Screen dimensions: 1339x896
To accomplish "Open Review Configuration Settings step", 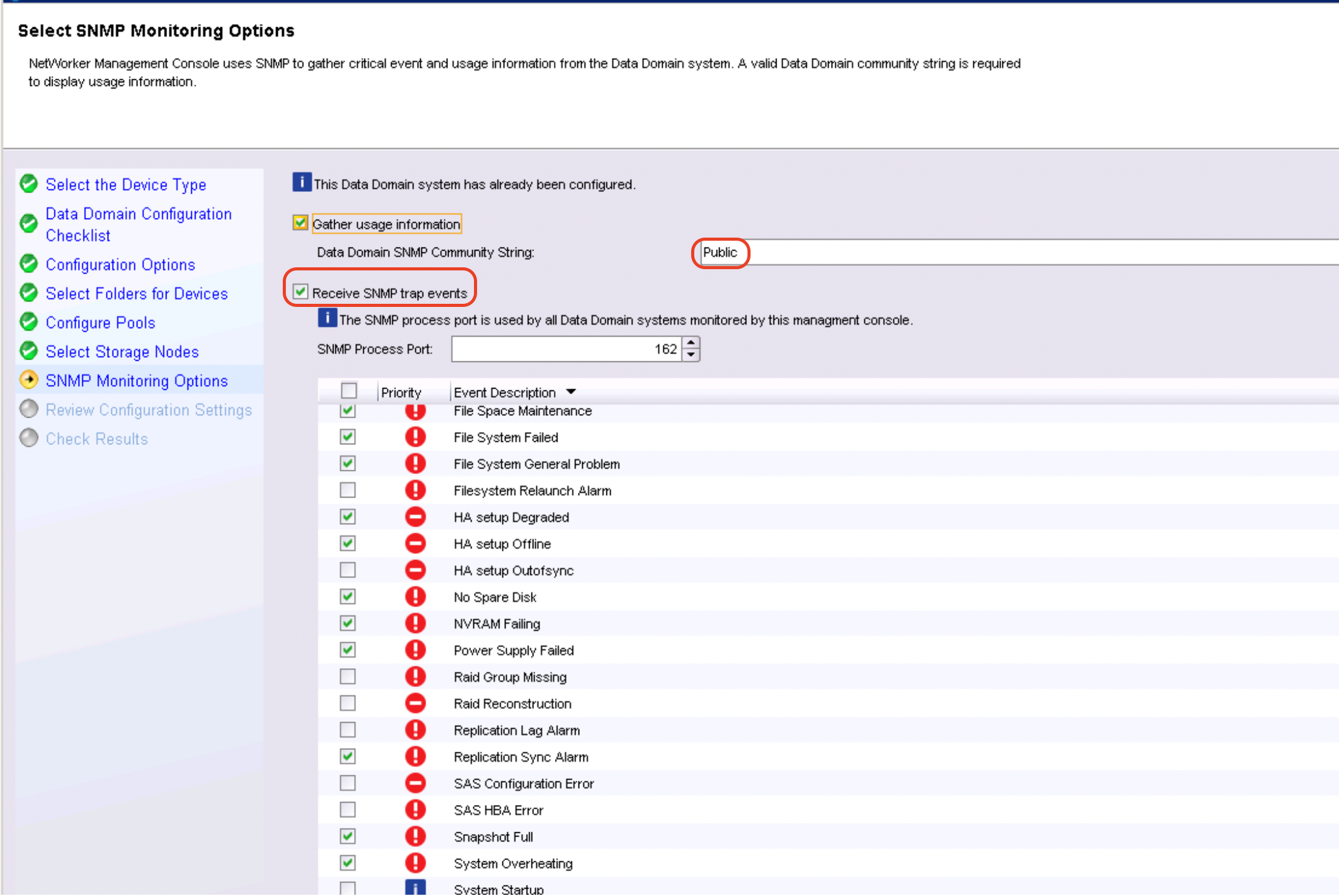I will point(149,410).
